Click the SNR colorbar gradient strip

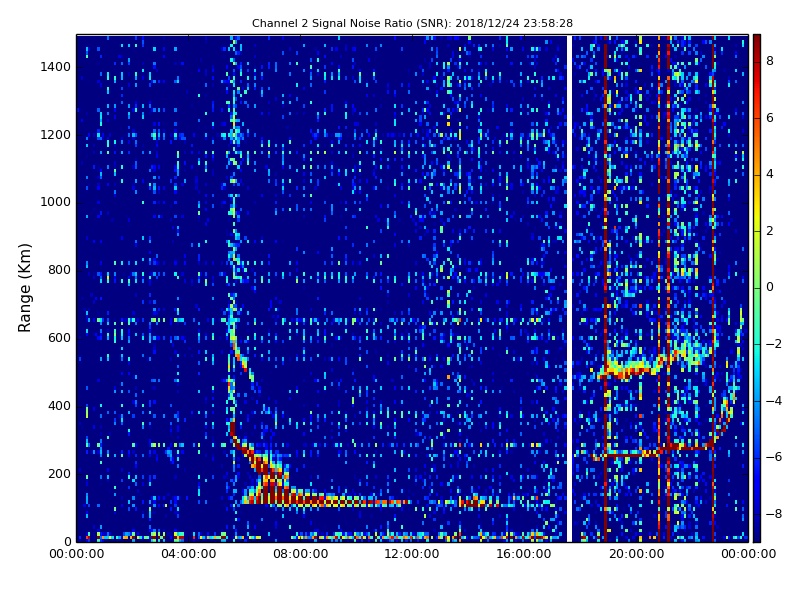click(x=757, y=288)
